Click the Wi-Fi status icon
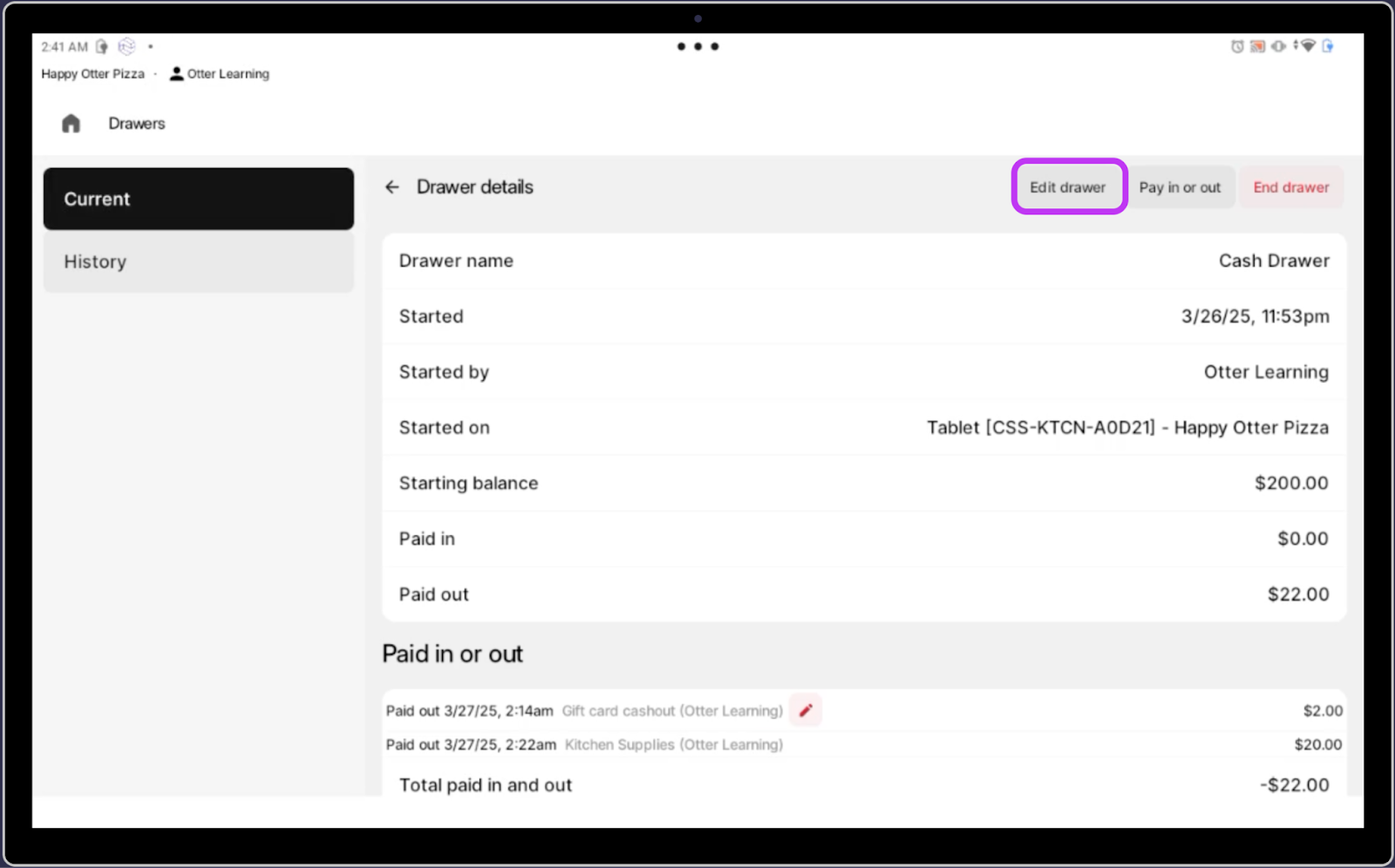The height and width of the screenshot is (868, 1395). coord(1307,46)
